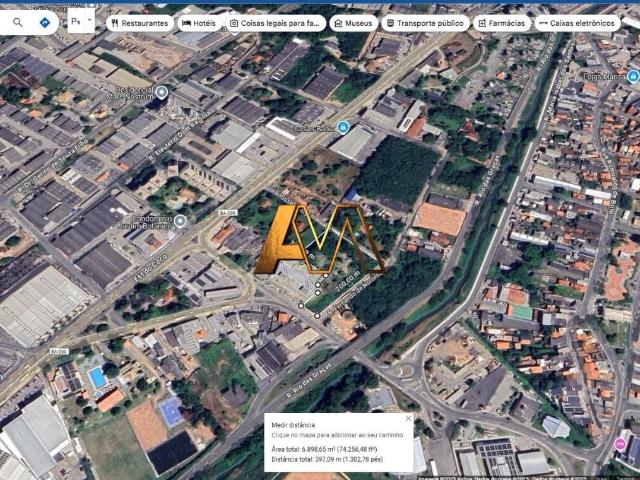Screen dimensions: 640x480
Task: Click the Clique no mapa para adicionar hint text
Action: coord(337,435)
